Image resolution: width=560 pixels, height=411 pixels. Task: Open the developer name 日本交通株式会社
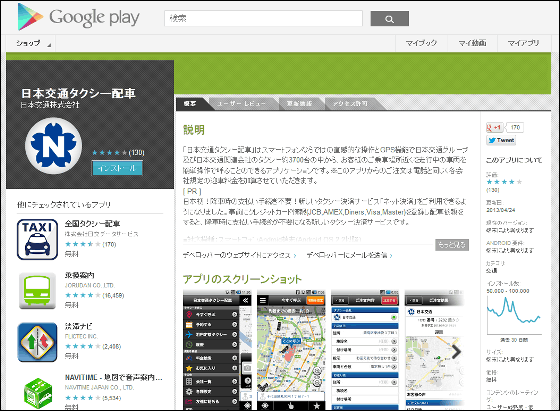[50, 105]
